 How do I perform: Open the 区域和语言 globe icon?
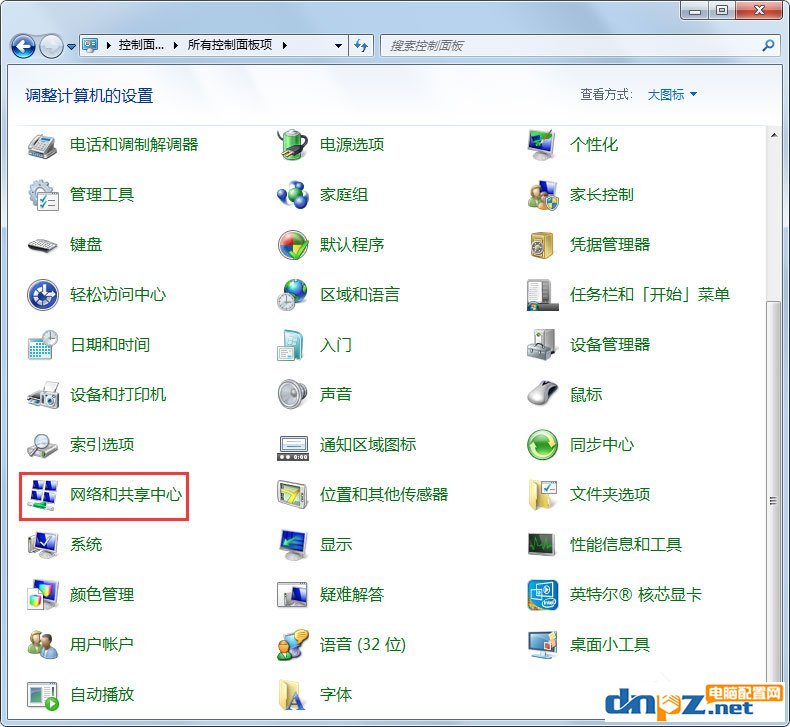coord(293,295)
